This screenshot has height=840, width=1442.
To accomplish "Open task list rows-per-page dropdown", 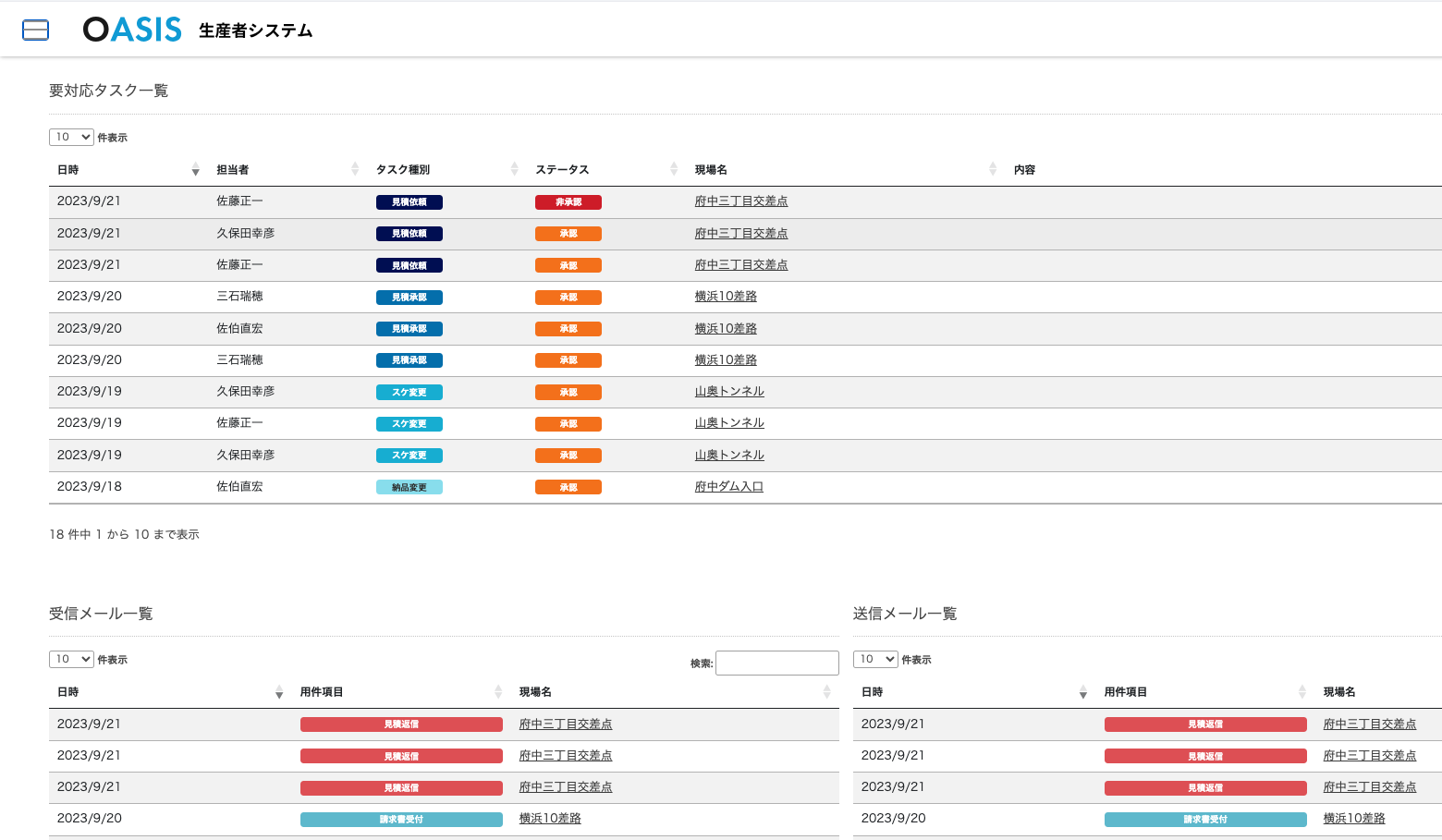I will pyautogui.click(x=71, y=137).
